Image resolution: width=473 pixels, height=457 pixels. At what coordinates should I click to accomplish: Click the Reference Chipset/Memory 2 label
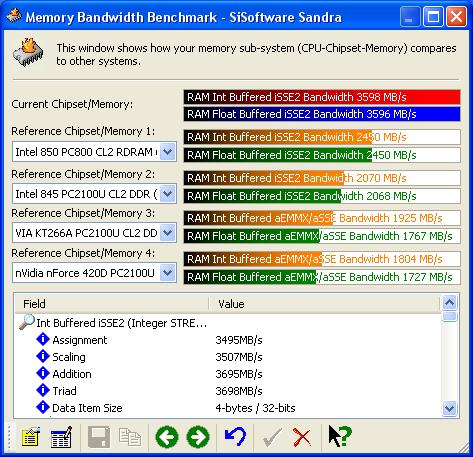[83, 174]
